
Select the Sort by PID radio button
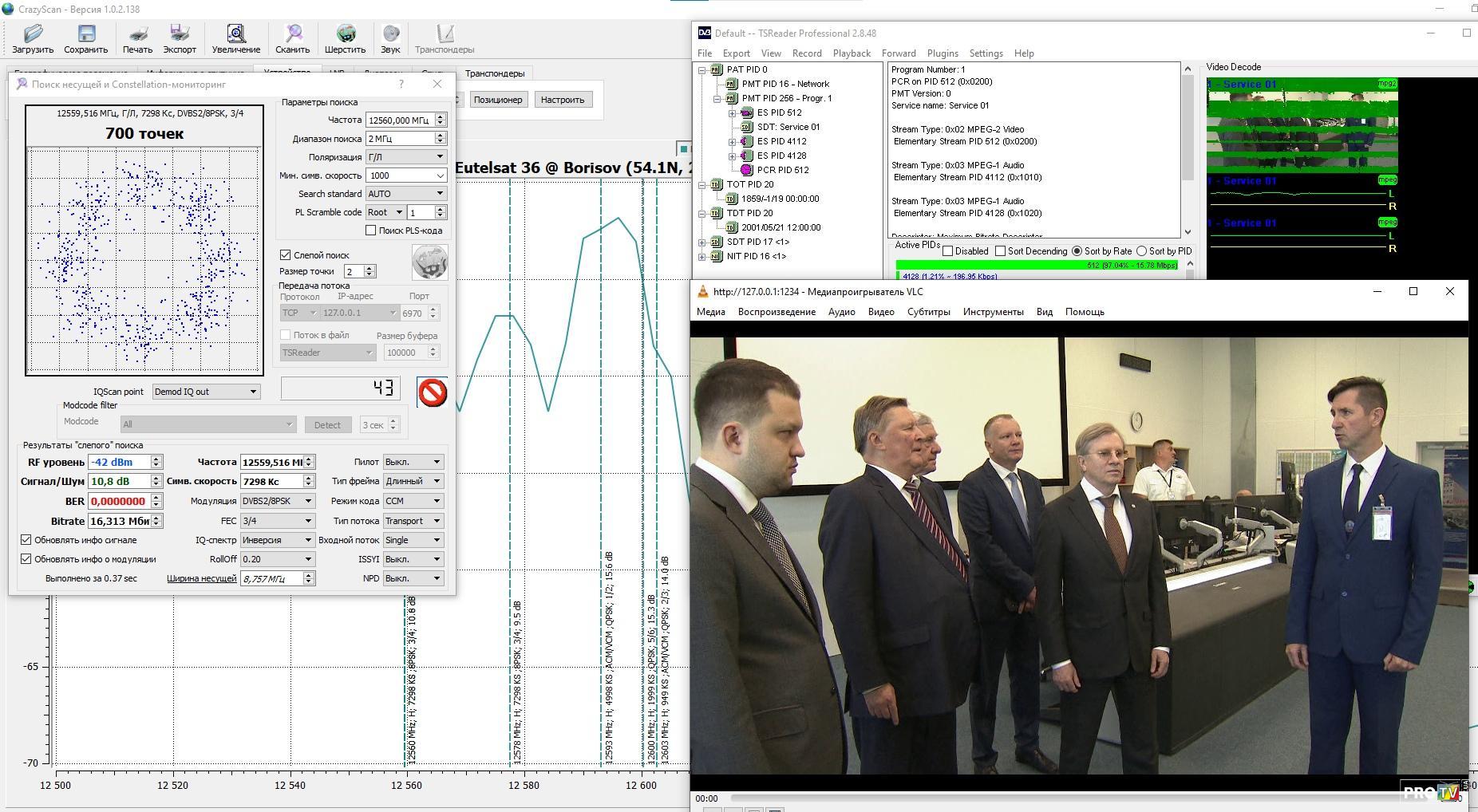tap(1141, 251)
